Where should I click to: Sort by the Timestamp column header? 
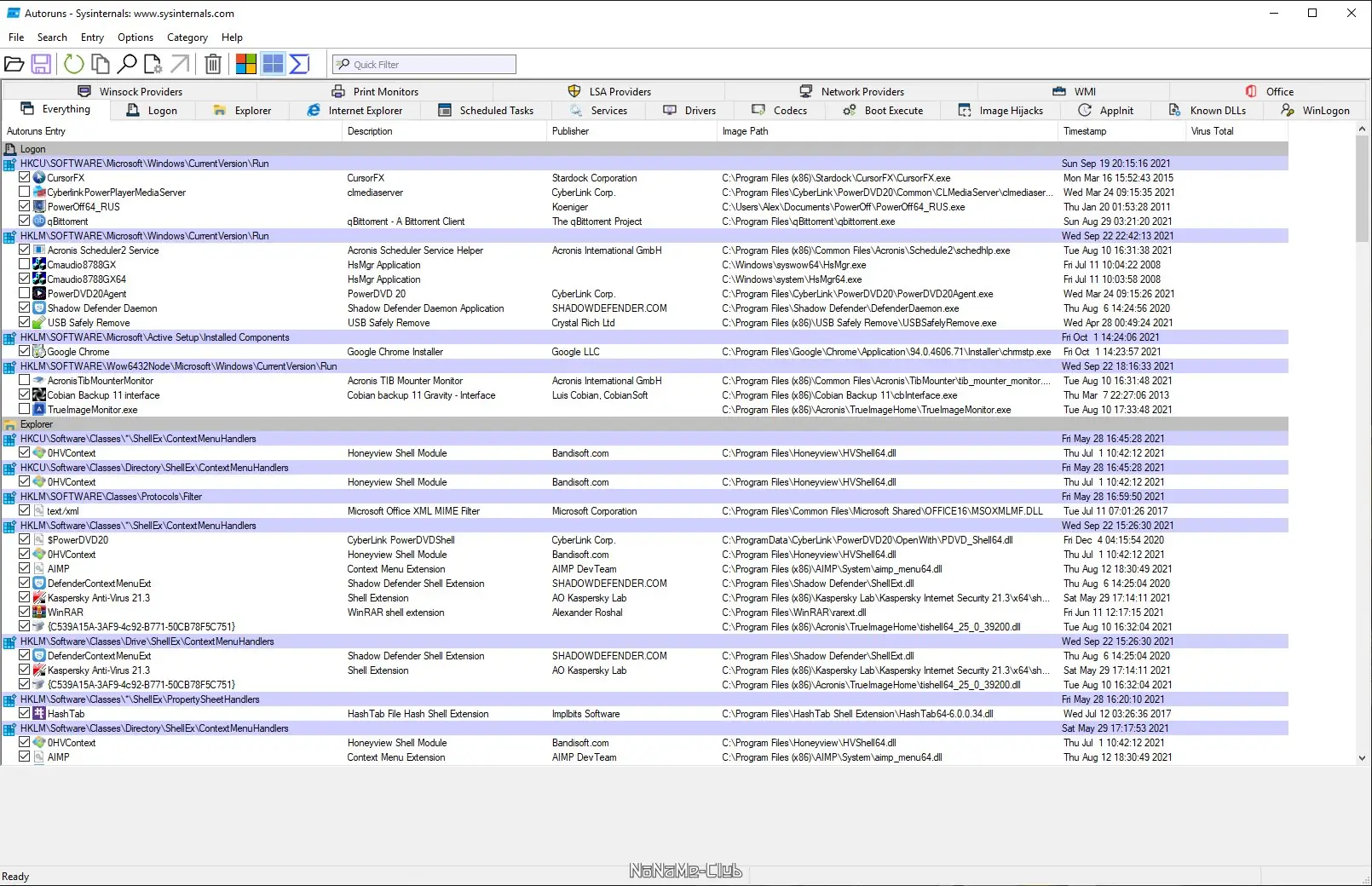pos(1122,131)
